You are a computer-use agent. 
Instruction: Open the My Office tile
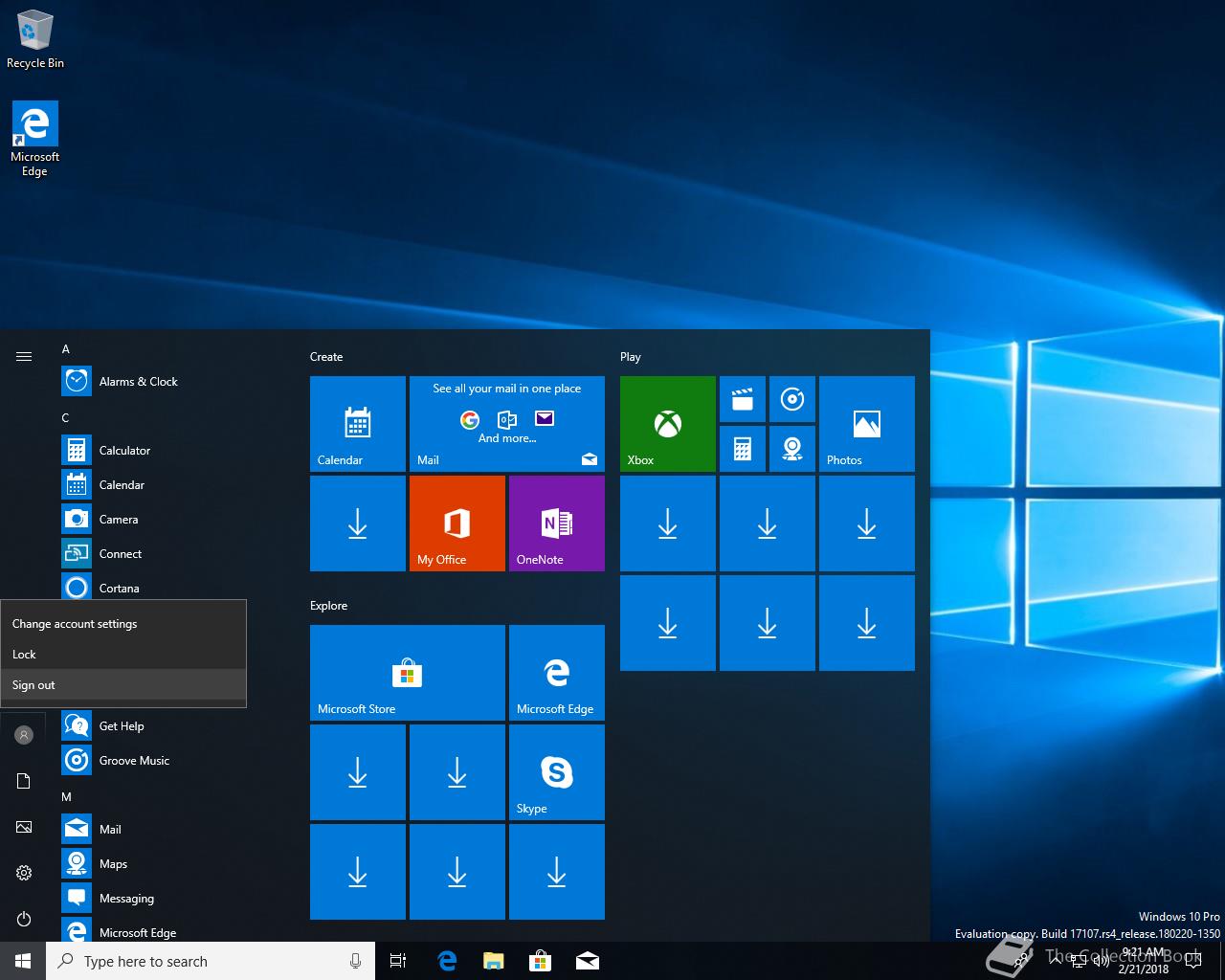(x=457, y=523)
